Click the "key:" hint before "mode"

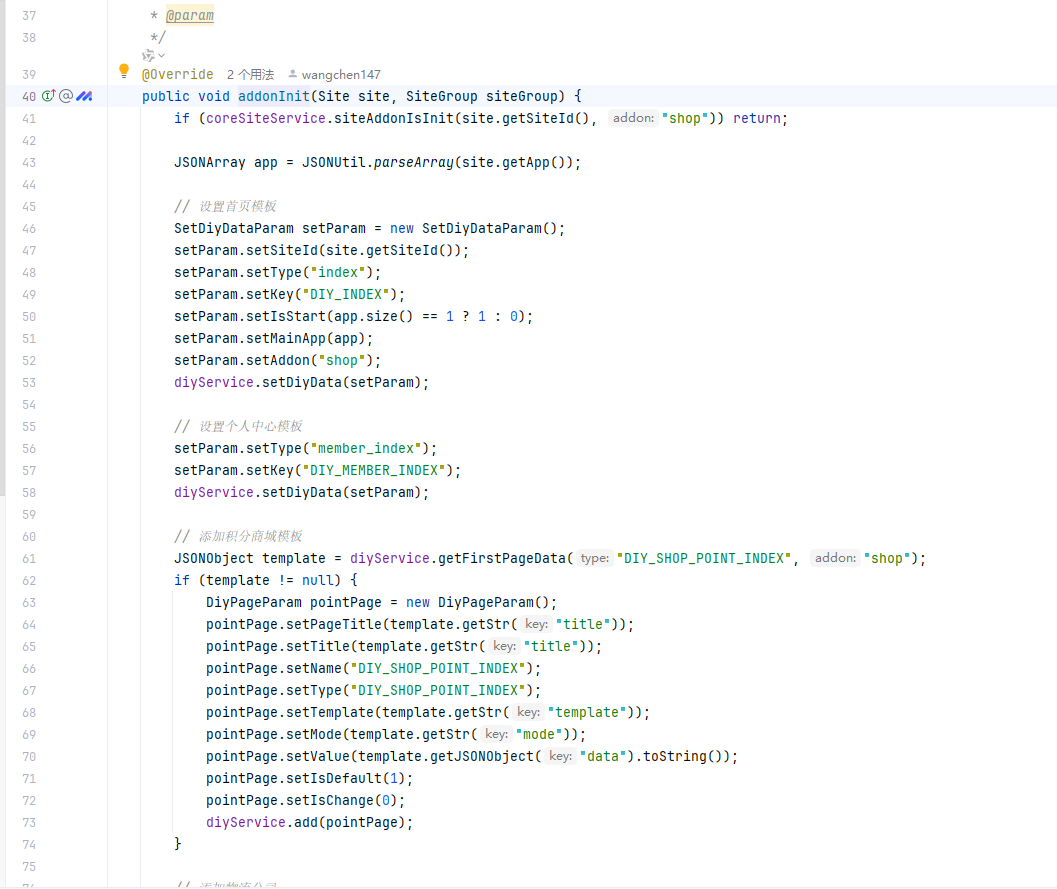[x=497, y=735]
